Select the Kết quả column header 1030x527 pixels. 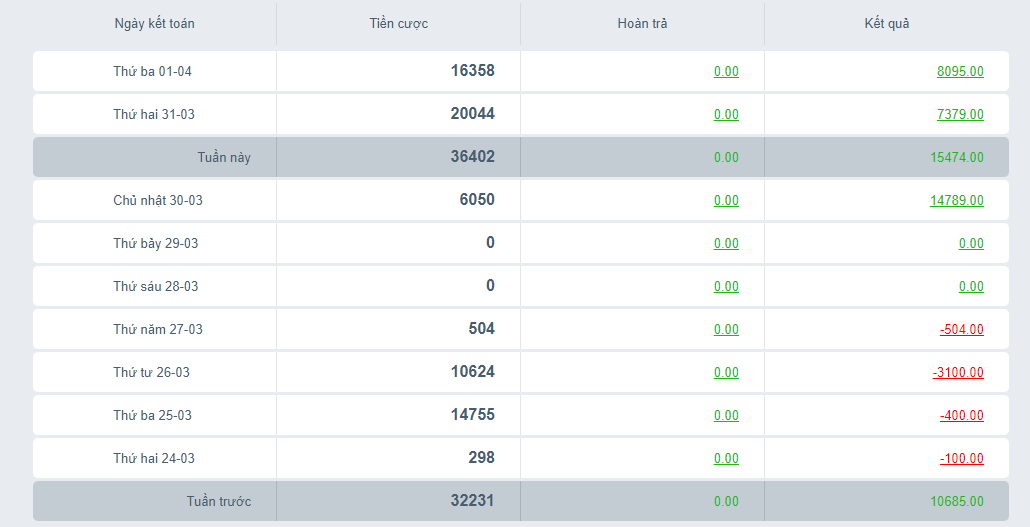click(x=886, y=24)
